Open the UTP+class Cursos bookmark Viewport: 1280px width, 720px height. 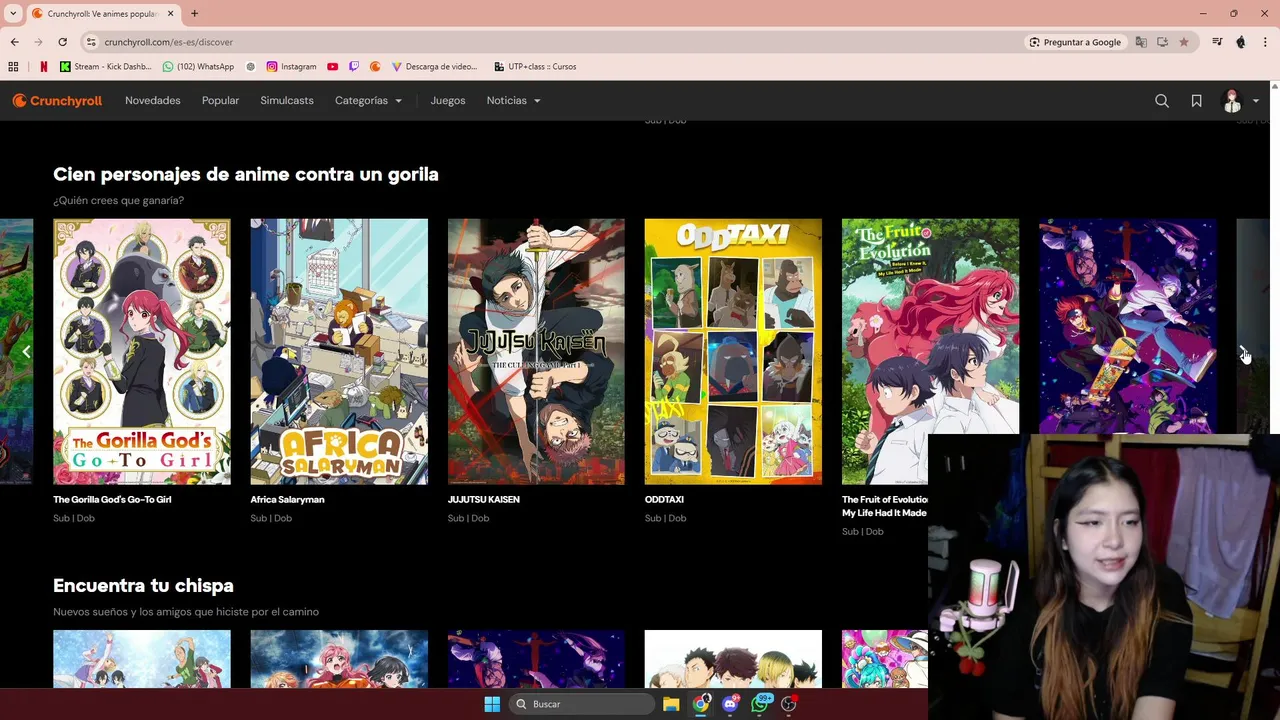(x=535, y=66)
